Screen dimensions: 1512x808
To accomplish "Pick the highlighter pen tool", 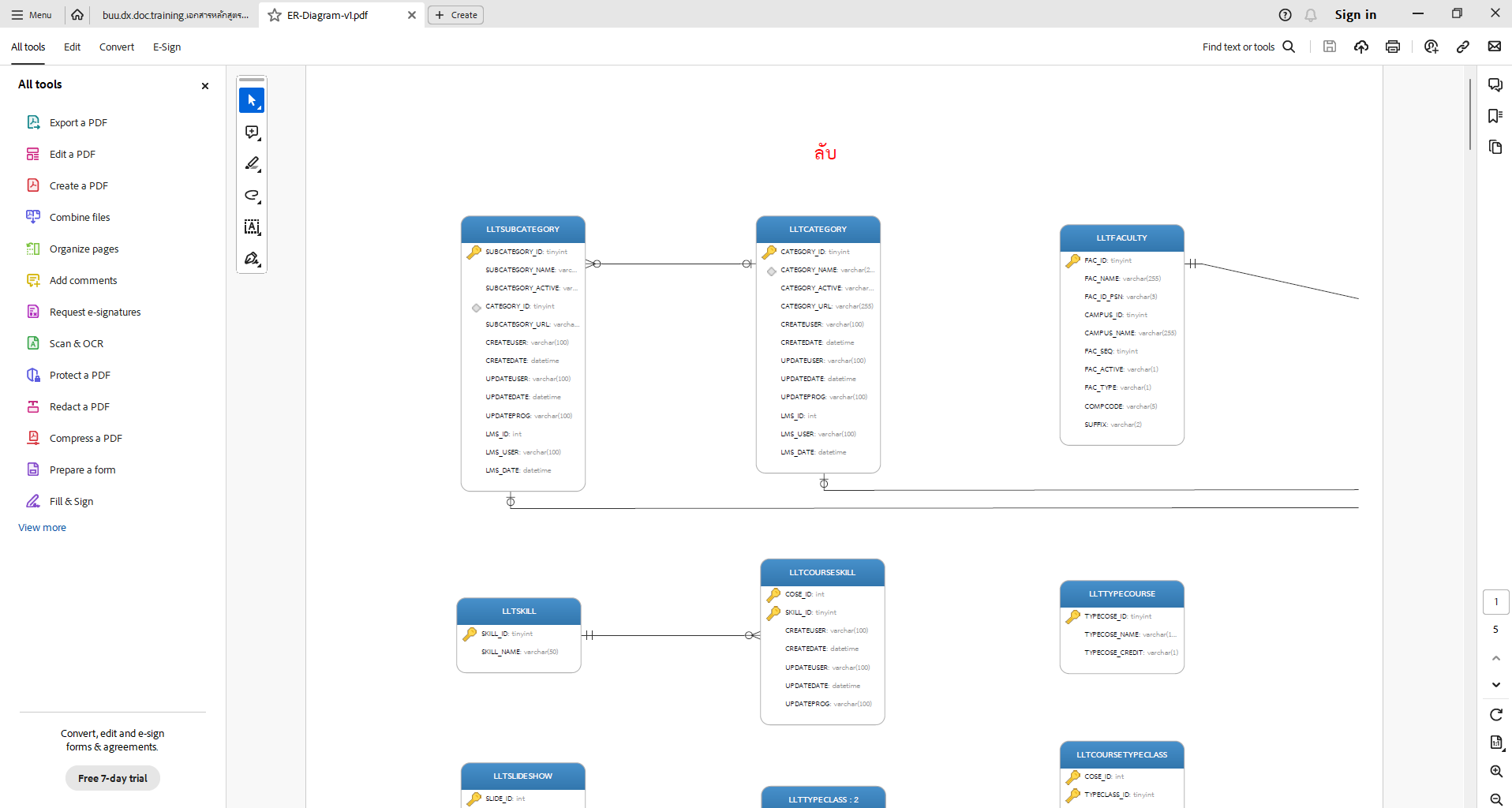I will (252, 164).
